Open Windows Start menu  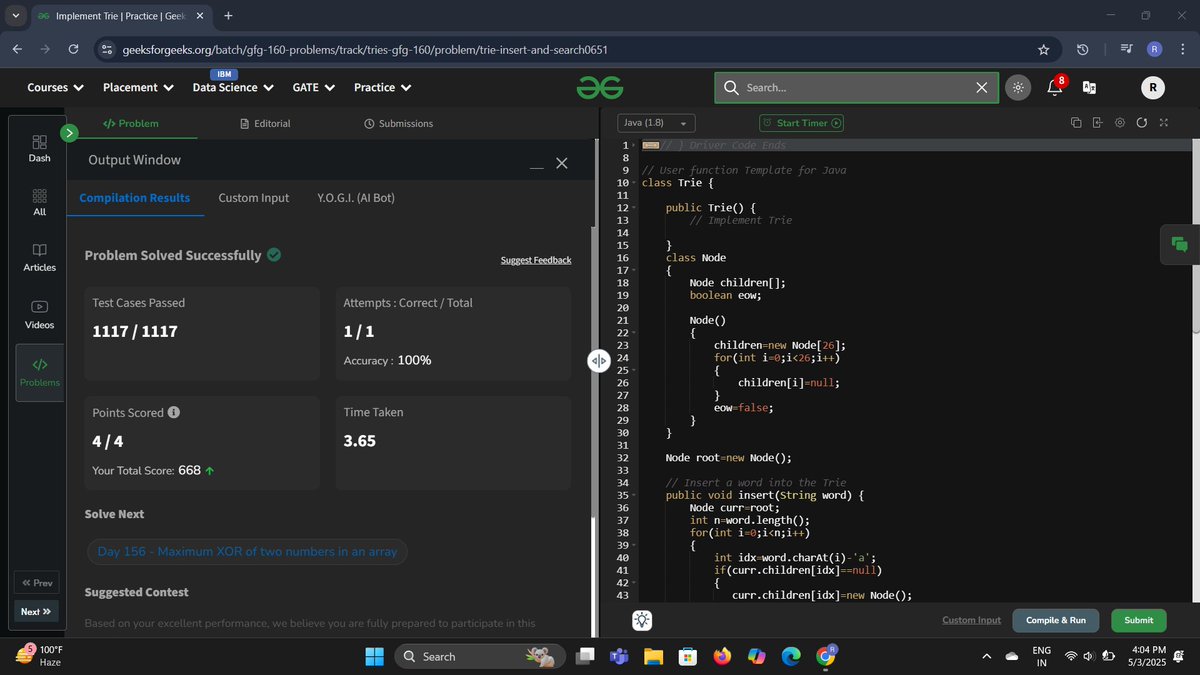[374, 656]
